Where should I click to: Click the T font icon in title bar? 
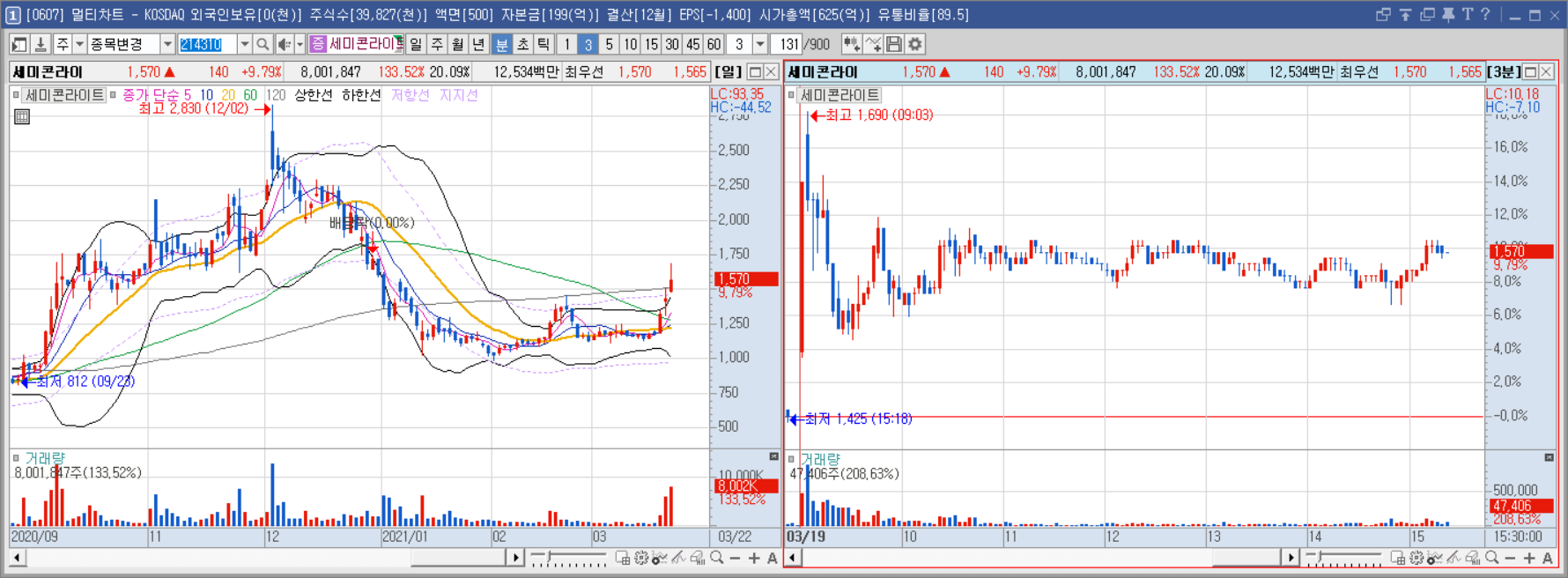[x=1467, y=14]
